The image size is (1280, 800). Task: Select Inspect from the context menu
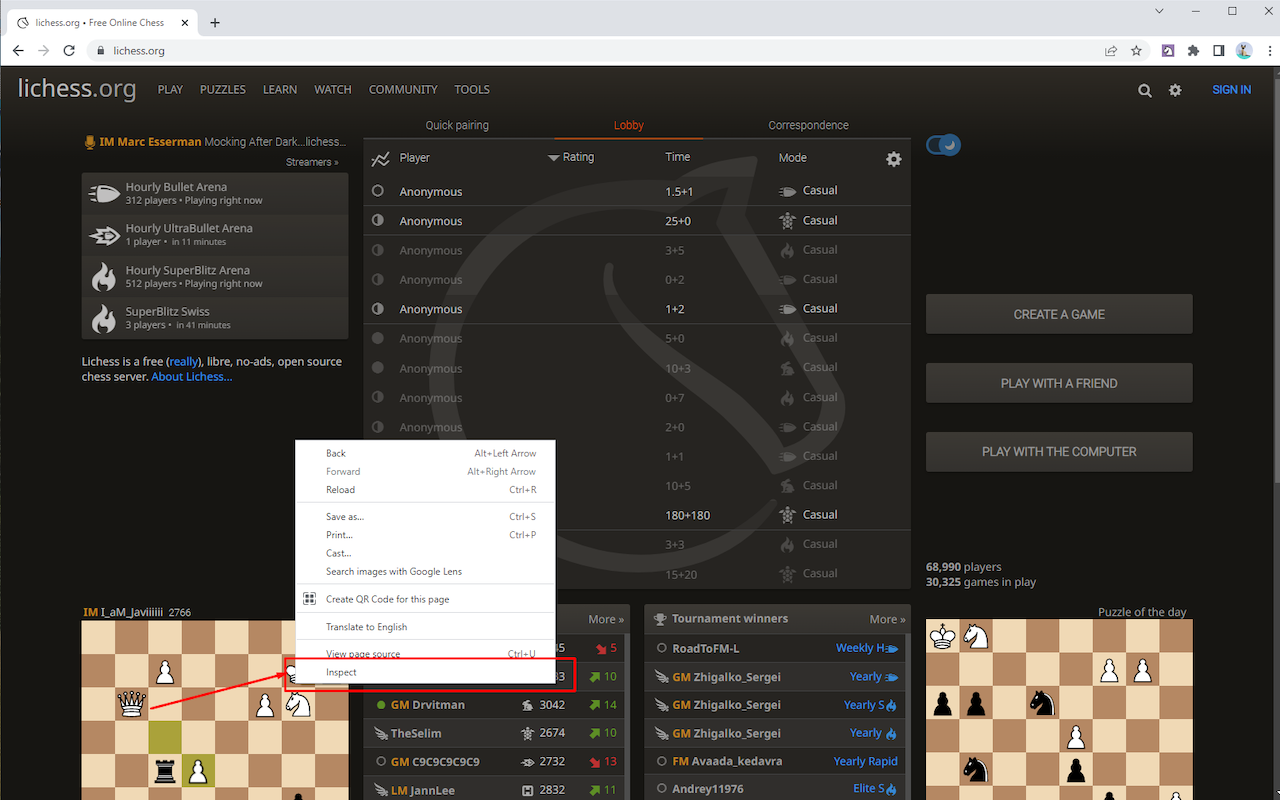click(x=341, y=672)
